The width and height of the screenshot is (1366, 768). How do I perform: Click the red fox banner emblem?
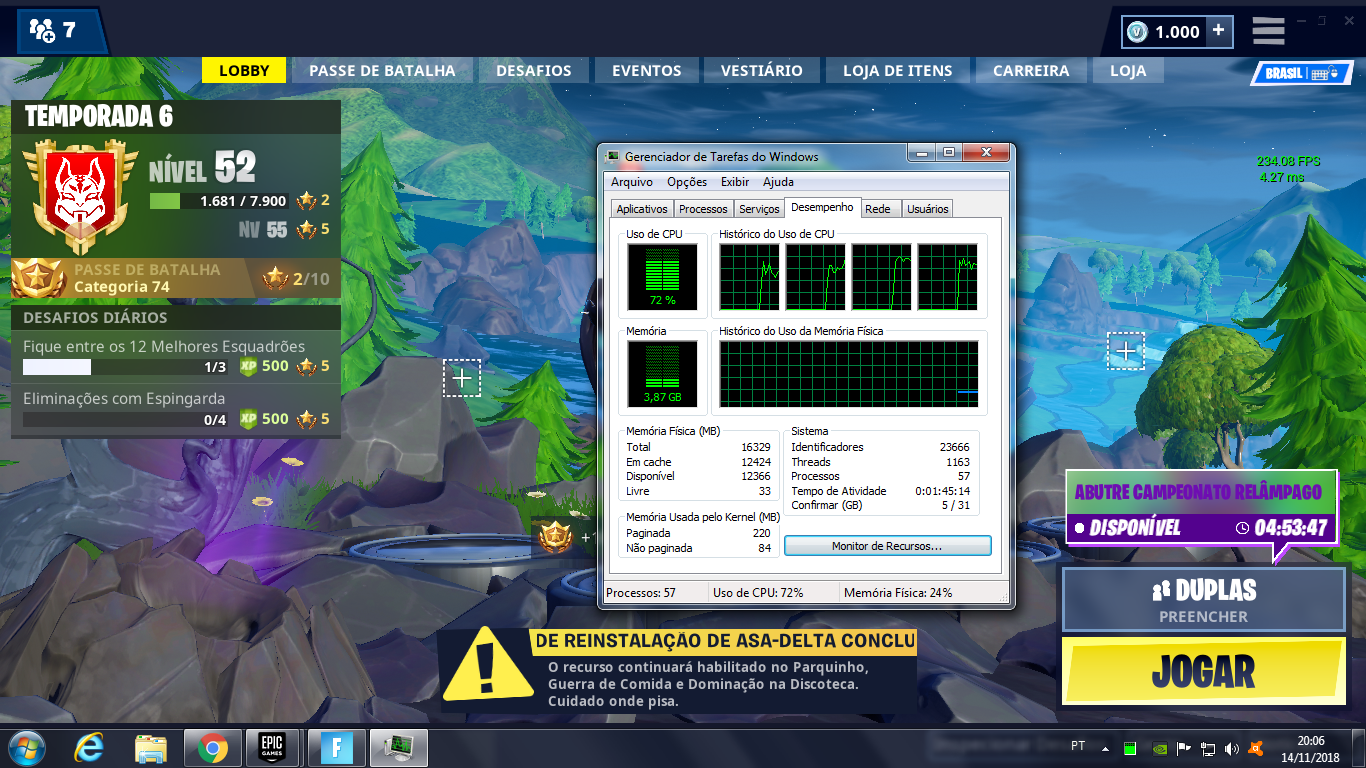[x=78, y=196]
